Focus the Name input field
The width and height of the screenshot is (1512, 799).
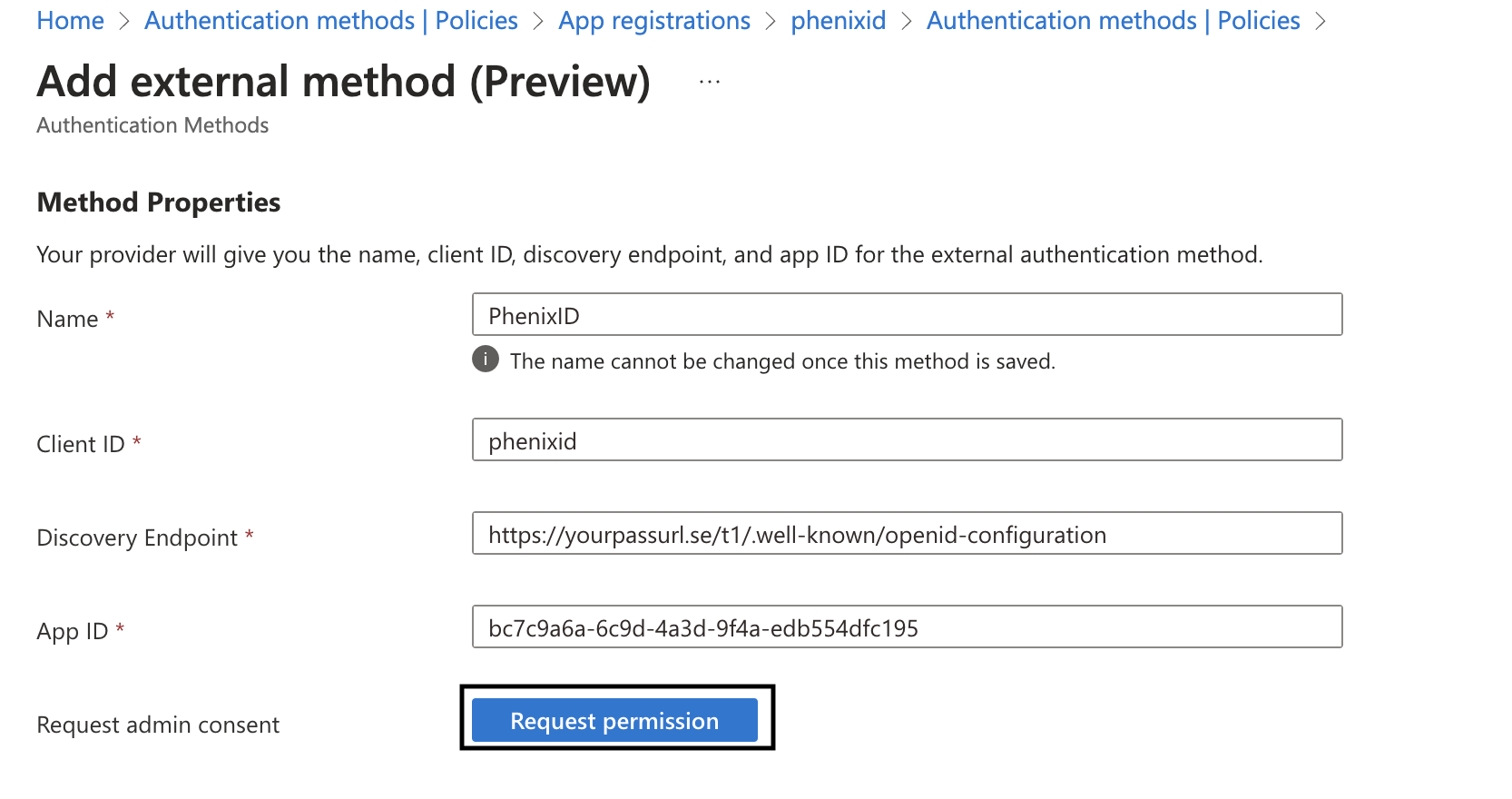[907, 314]
